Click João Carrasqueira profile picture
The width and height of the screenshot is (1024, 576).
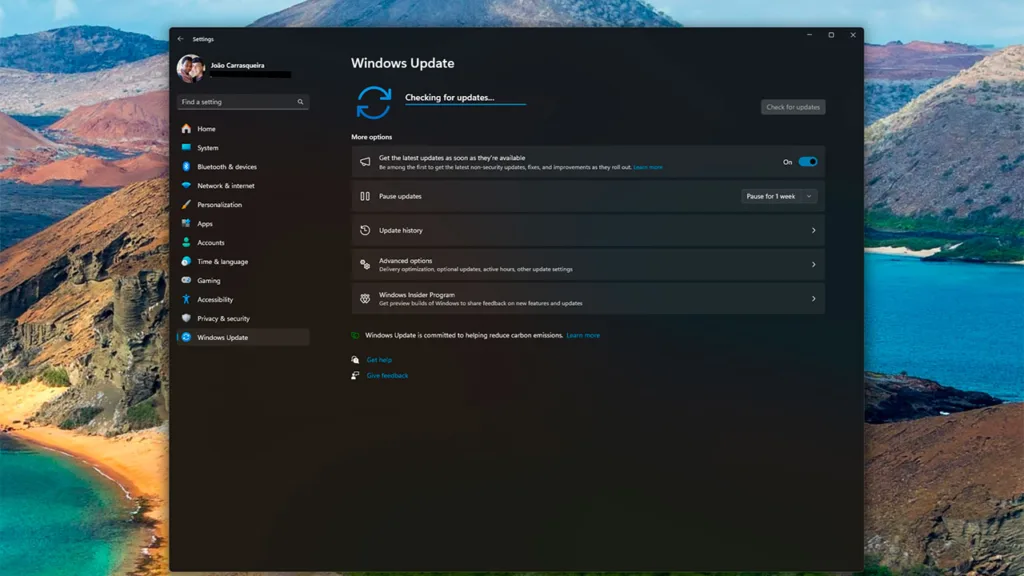click(x=191, y=69)
